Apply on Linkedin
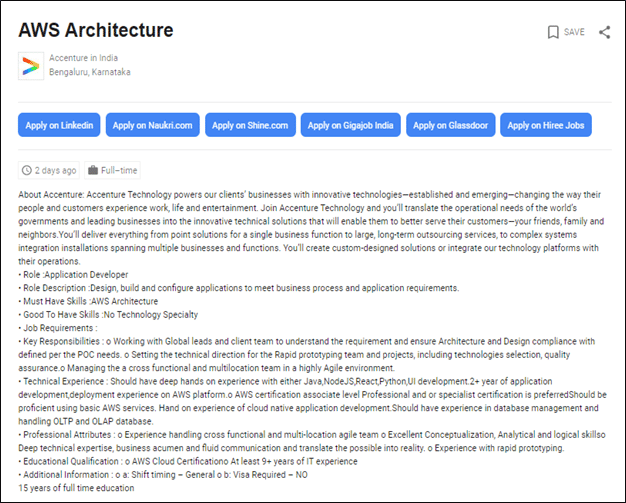Screen dimensions: 626x503 (x=59, y=125)
